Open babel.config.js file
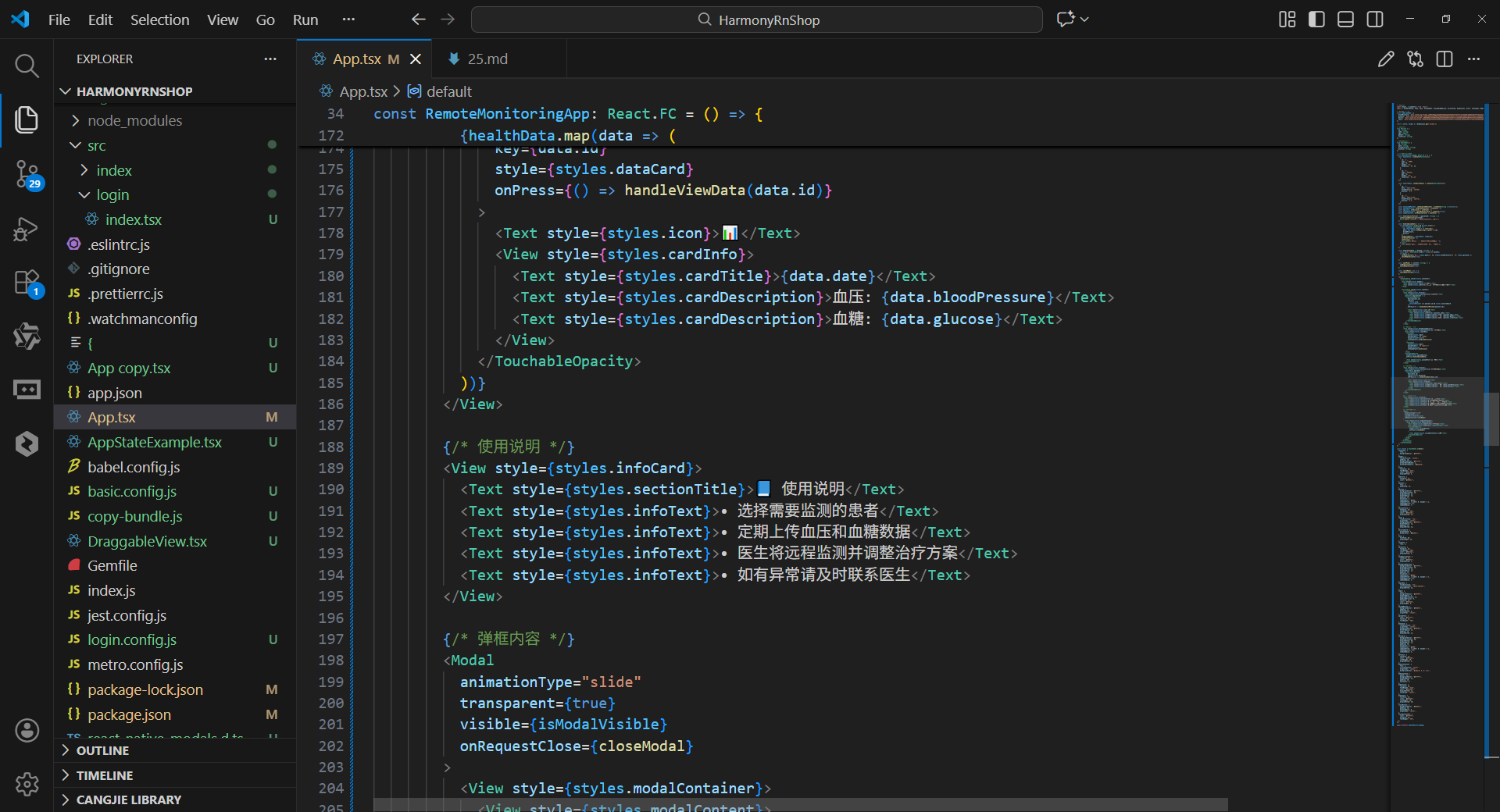 click(176, 467)
